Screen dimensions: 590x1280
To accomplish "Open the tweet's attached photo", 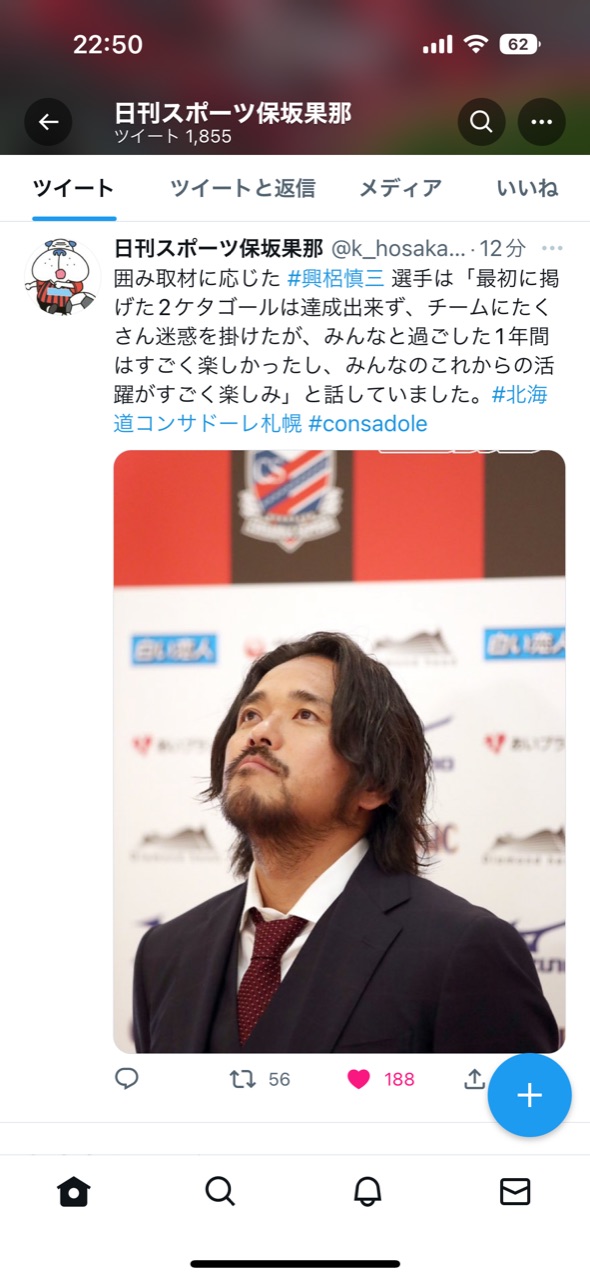I will pyautogui.click(x=339, y=751).
